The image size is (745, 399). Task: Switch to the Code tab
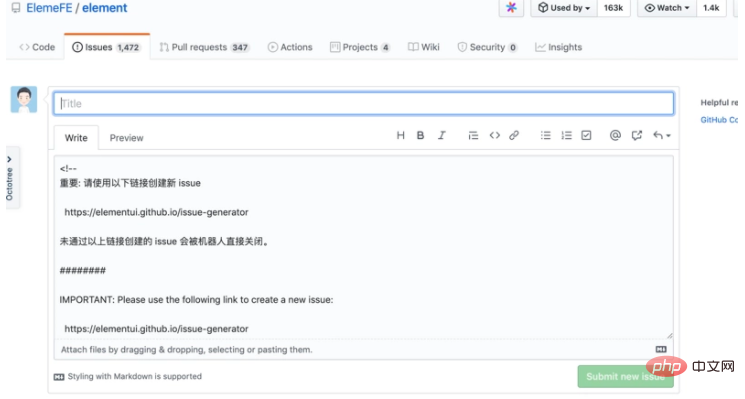pyautogui.click(x=37, y=47)
